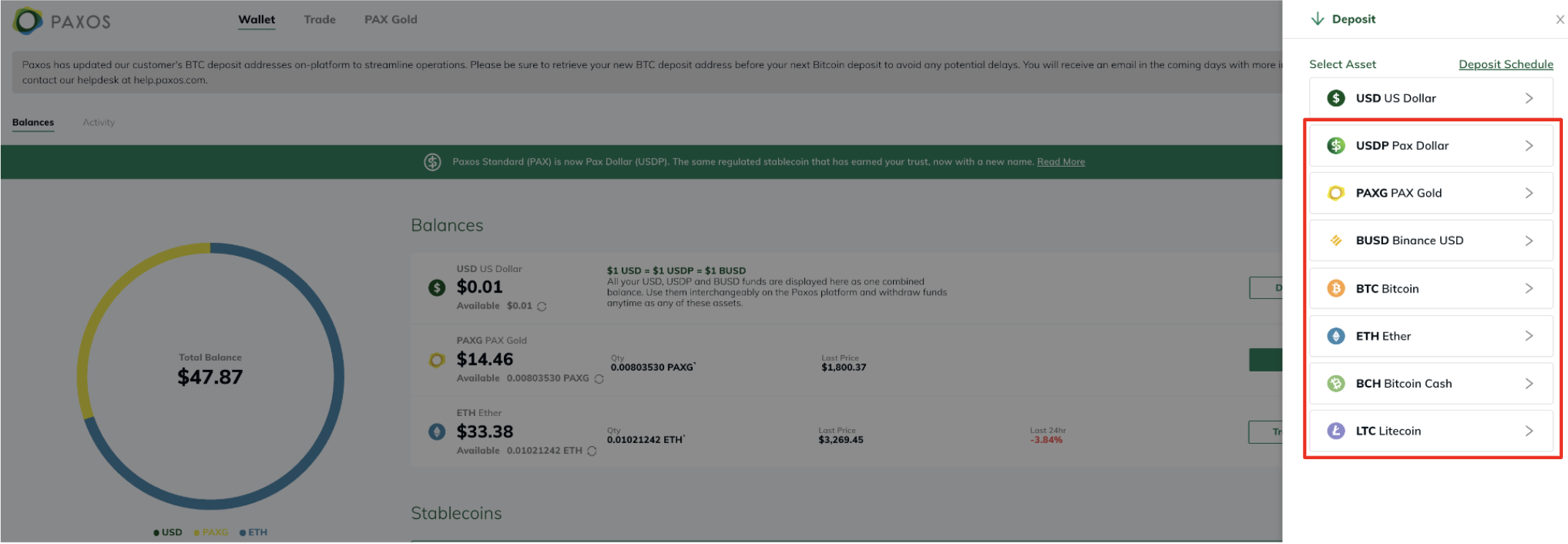
Task: Click the orange Bitcoin icon
Action: (1335, 289)
